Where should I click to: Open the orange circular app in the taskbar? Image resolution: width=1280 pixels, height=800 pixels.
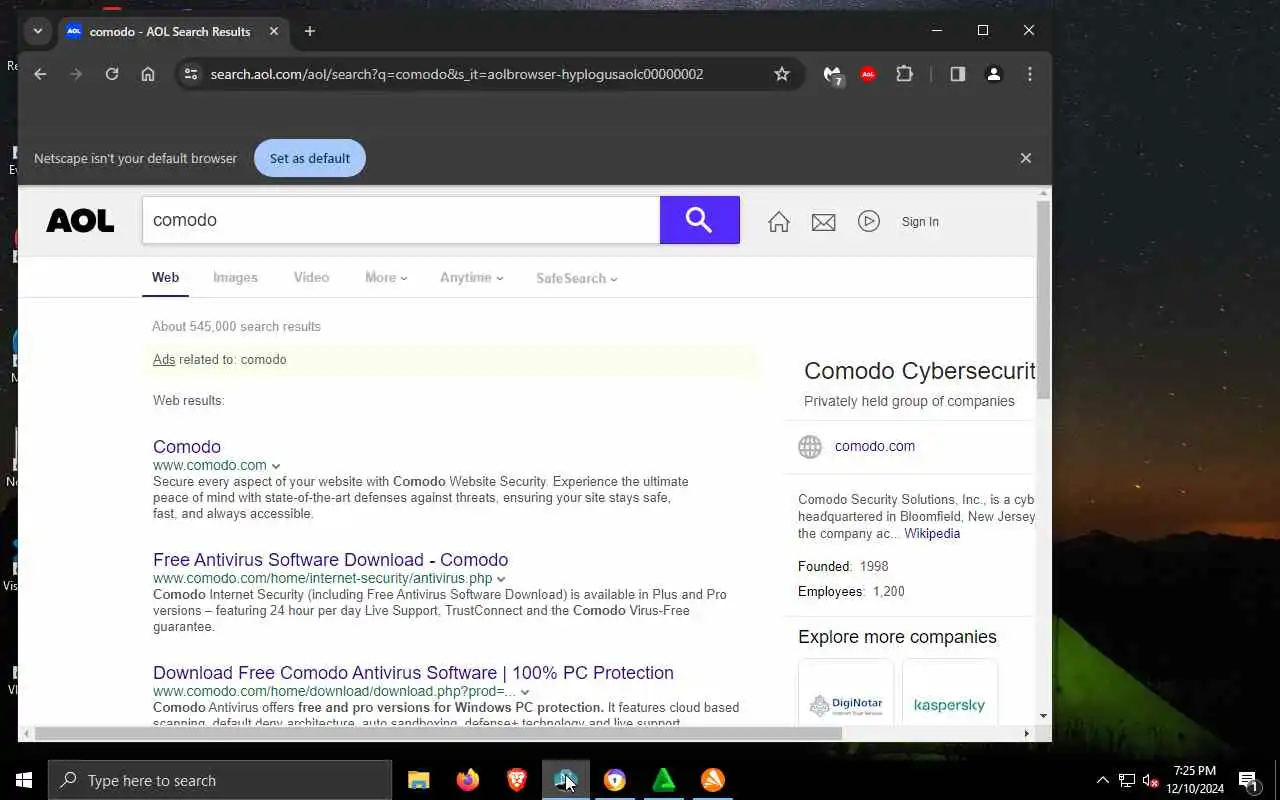coord(713,780)
